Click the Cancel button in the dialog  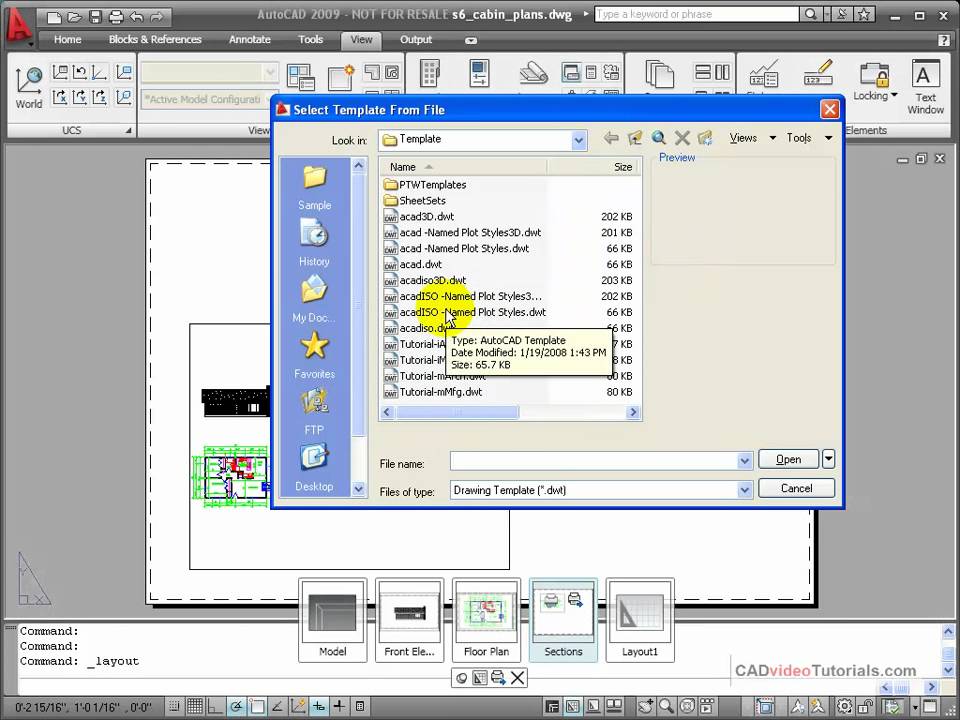click(x=796, y=488)
